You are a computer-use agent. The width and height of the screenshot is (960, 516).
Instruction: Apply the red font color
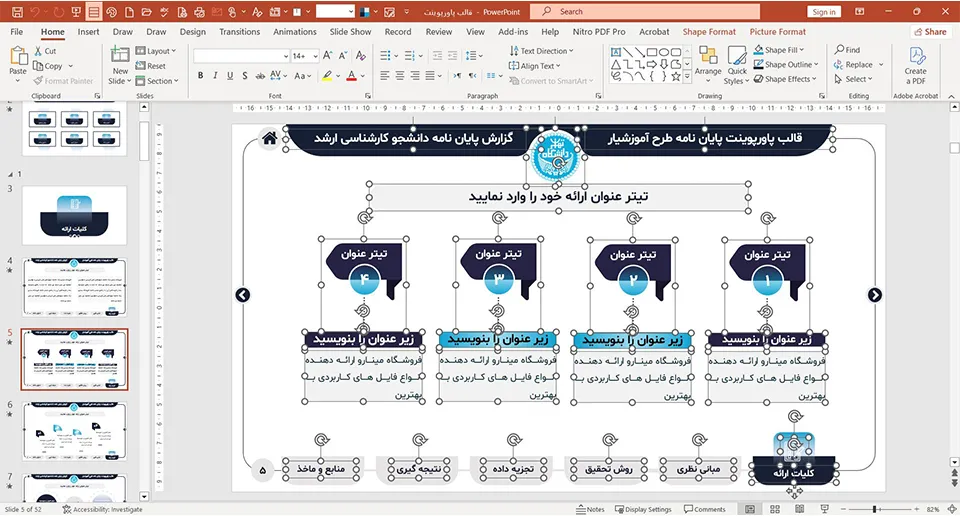tap(351, 75)
